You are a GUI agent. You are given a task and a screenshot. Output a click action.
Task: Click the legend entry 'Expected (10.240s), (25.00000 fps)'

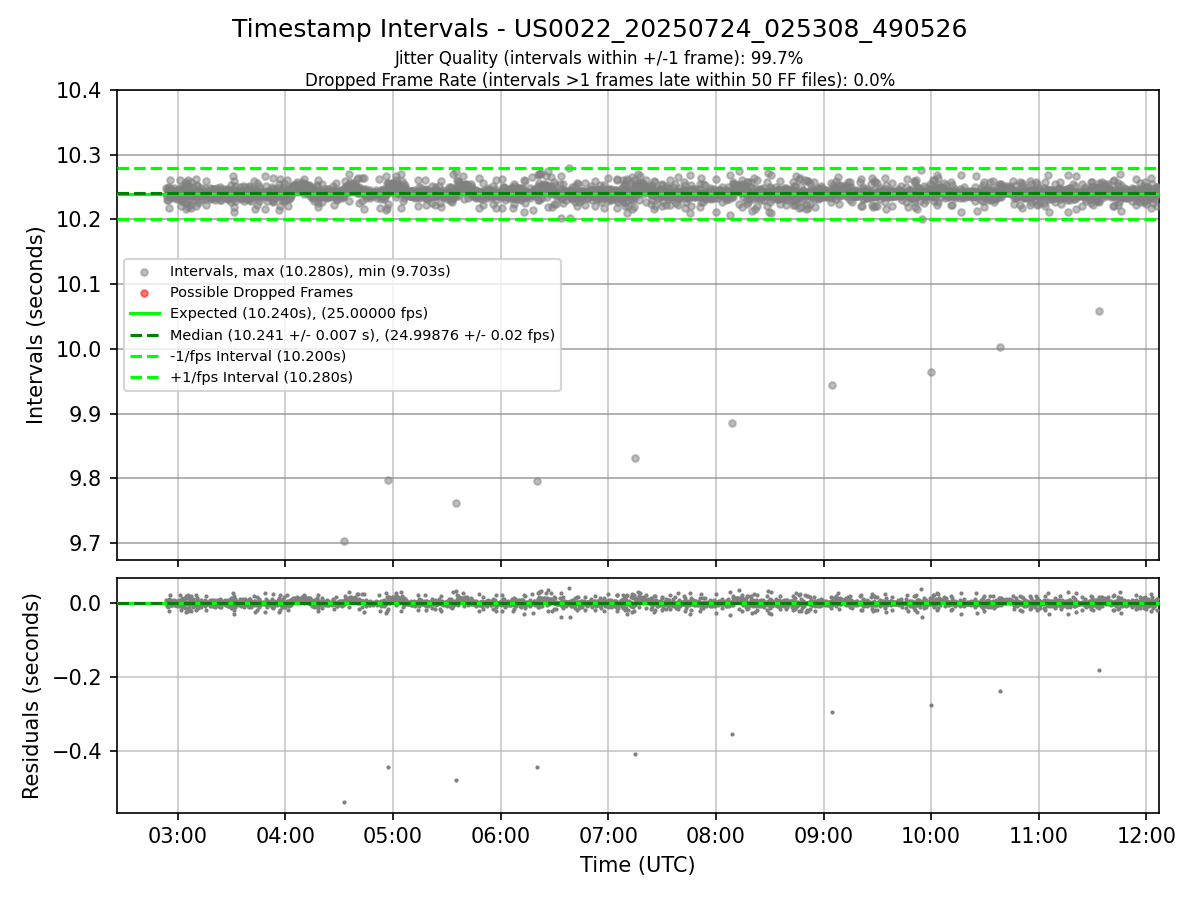[x=299, y=313]
